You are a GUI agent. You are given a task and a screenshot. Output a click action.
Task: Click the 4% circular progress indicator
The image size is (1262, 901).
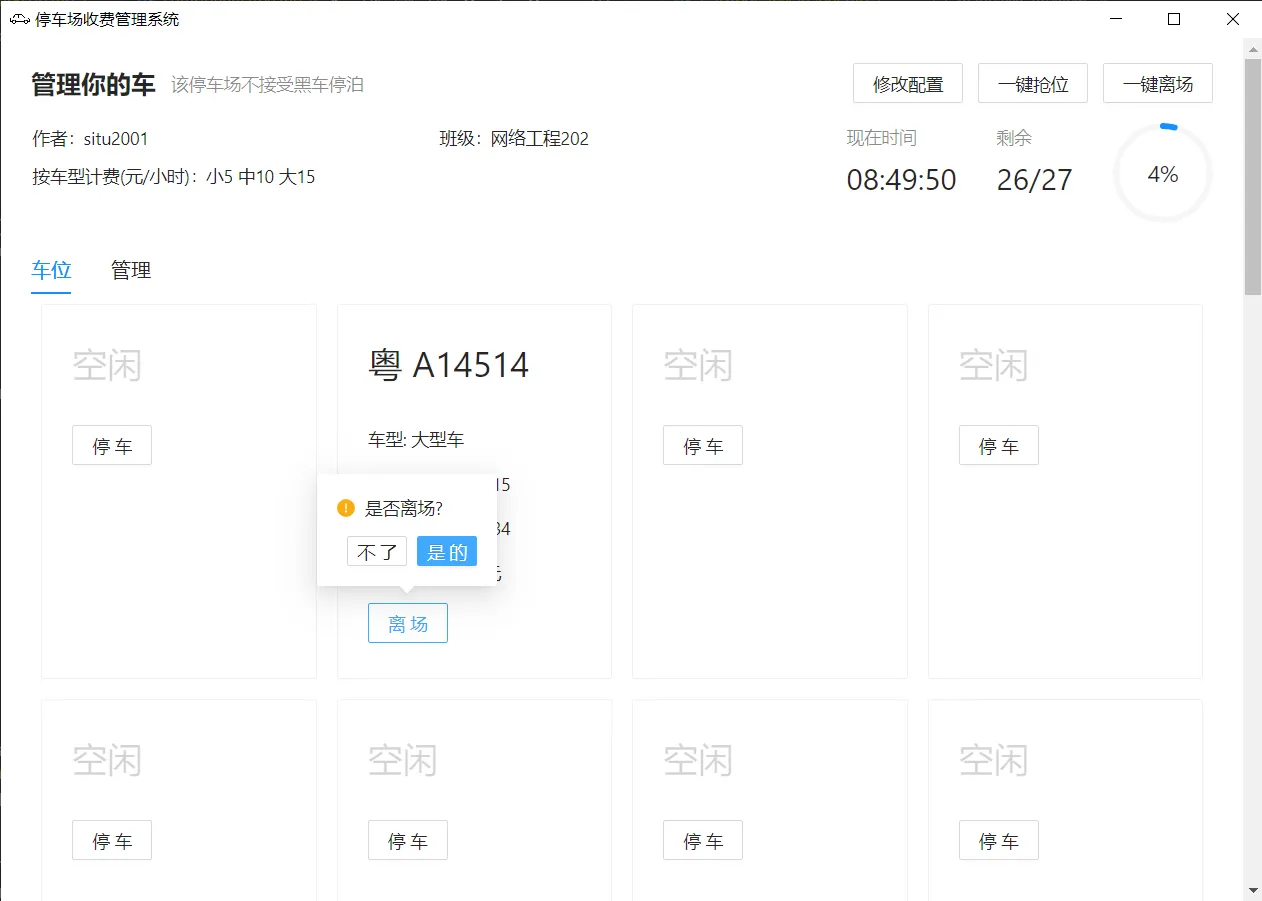1162,175
